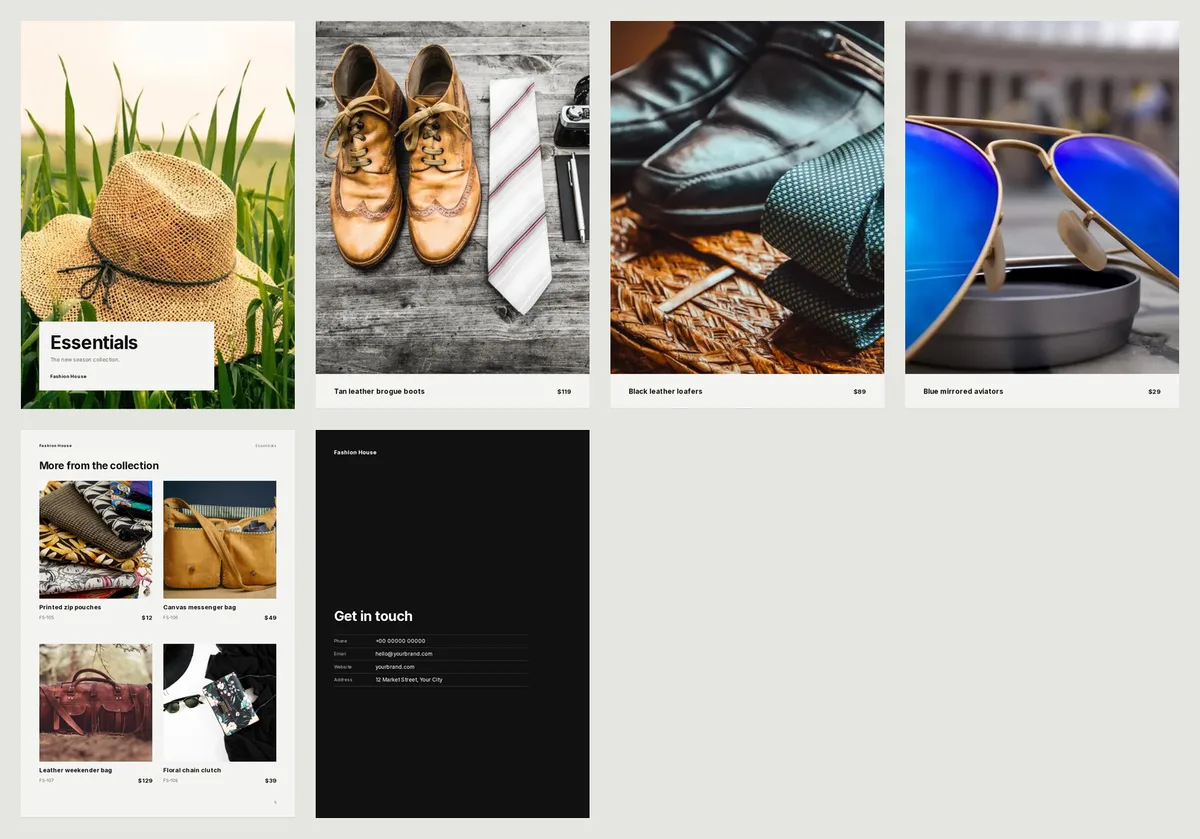This screenshot has width=1200, height=839.
Task: Click product code FS-108
Action: click(171, 781)
